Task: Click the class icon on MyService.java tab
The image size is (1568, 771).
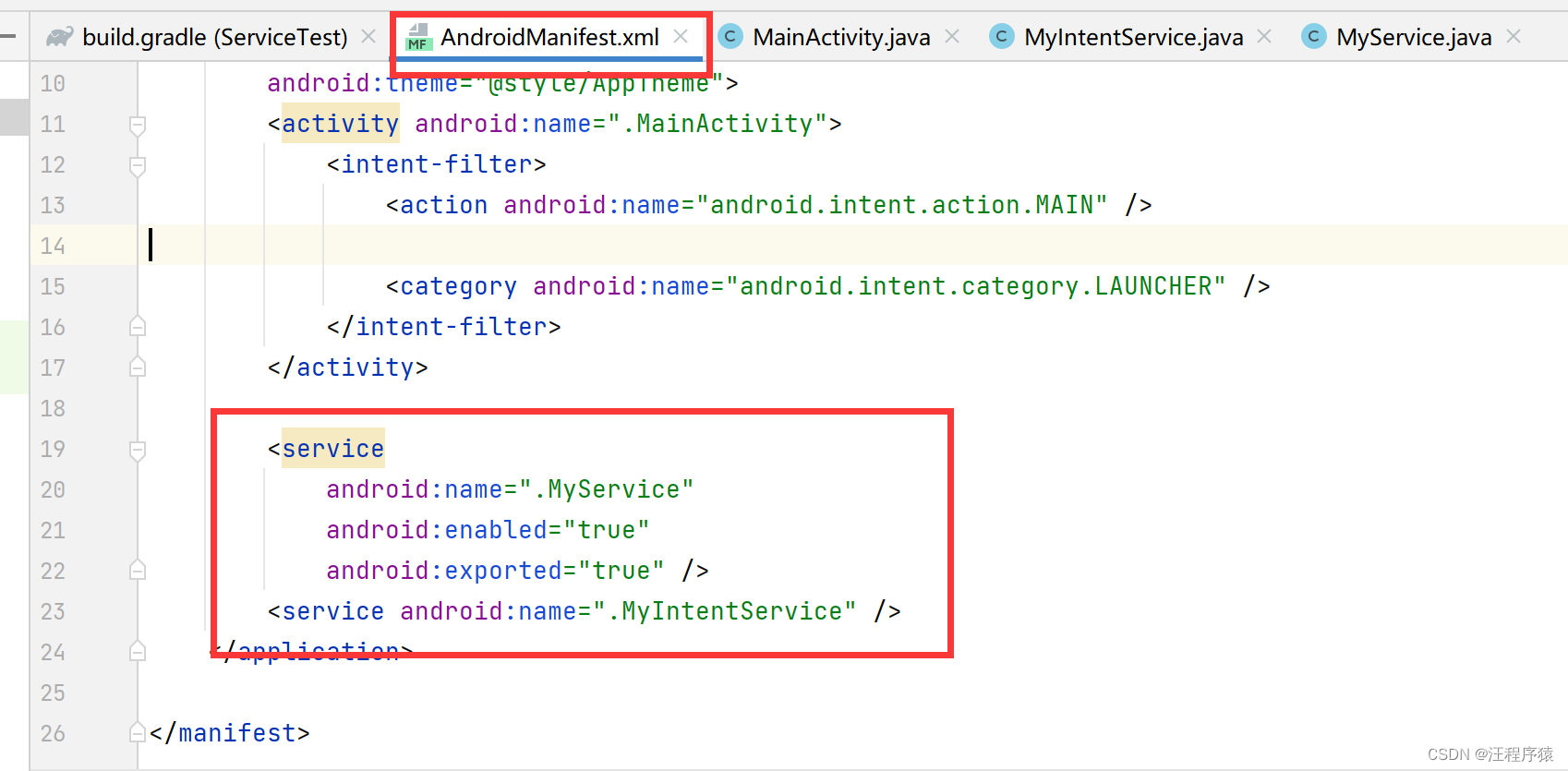Action: [1313, 37]
